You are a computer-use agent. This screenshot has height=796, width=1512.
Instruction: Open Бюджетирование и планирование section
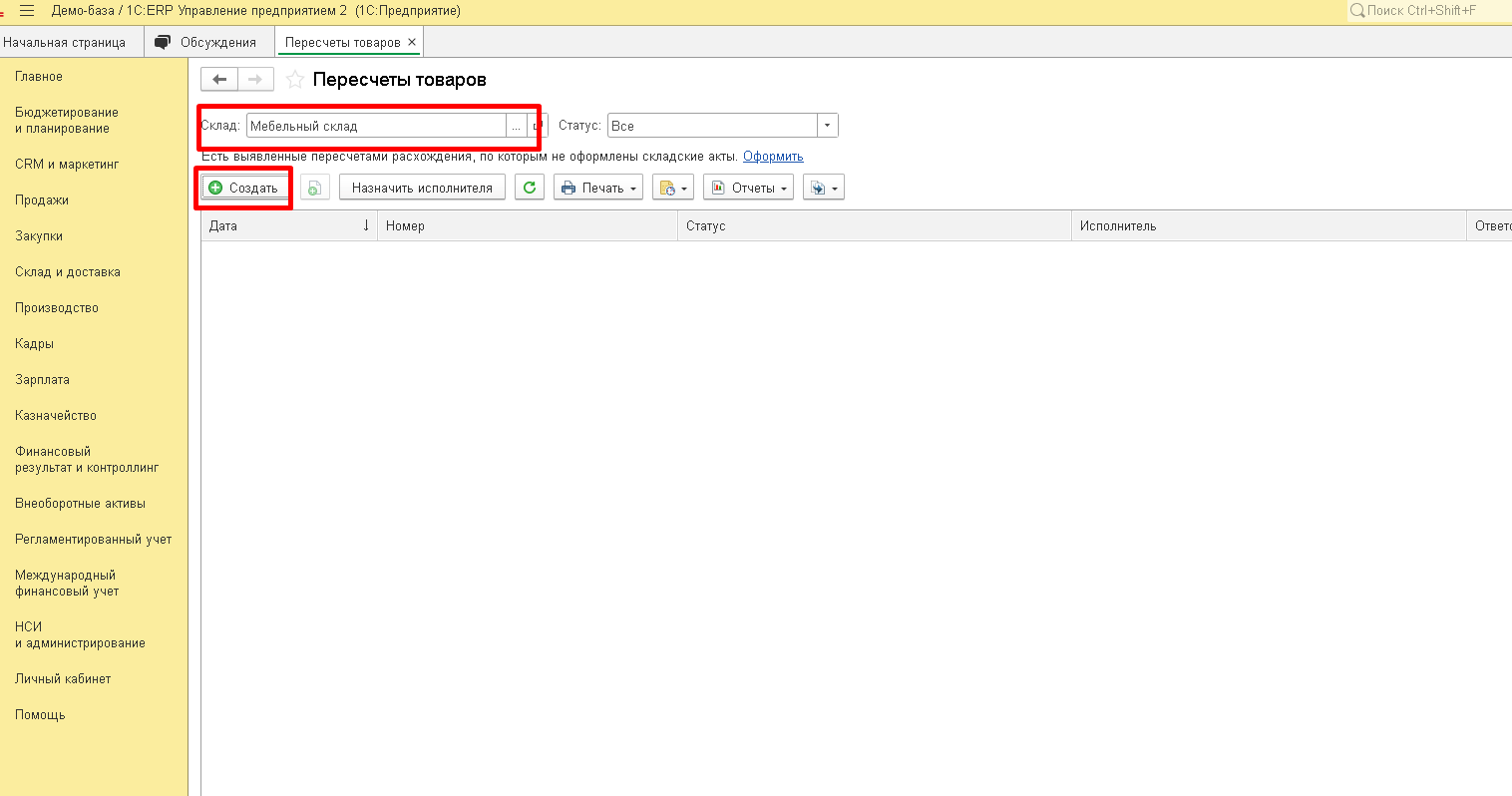67,121
